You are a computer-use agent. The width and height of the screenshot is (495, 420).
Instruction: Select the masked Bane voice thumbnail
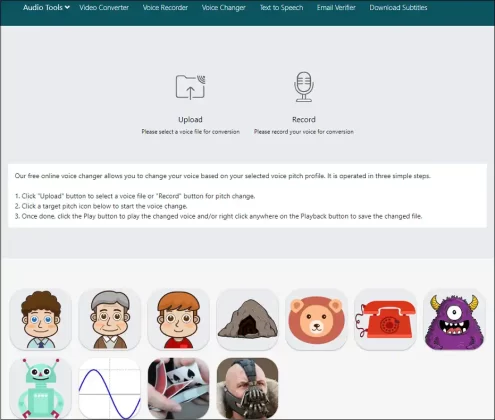click(x=247, y=388)
